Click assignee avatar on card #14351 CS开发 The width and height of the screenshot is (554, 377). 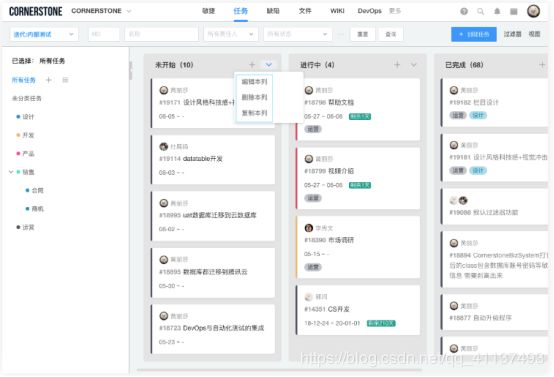(309, 296)
